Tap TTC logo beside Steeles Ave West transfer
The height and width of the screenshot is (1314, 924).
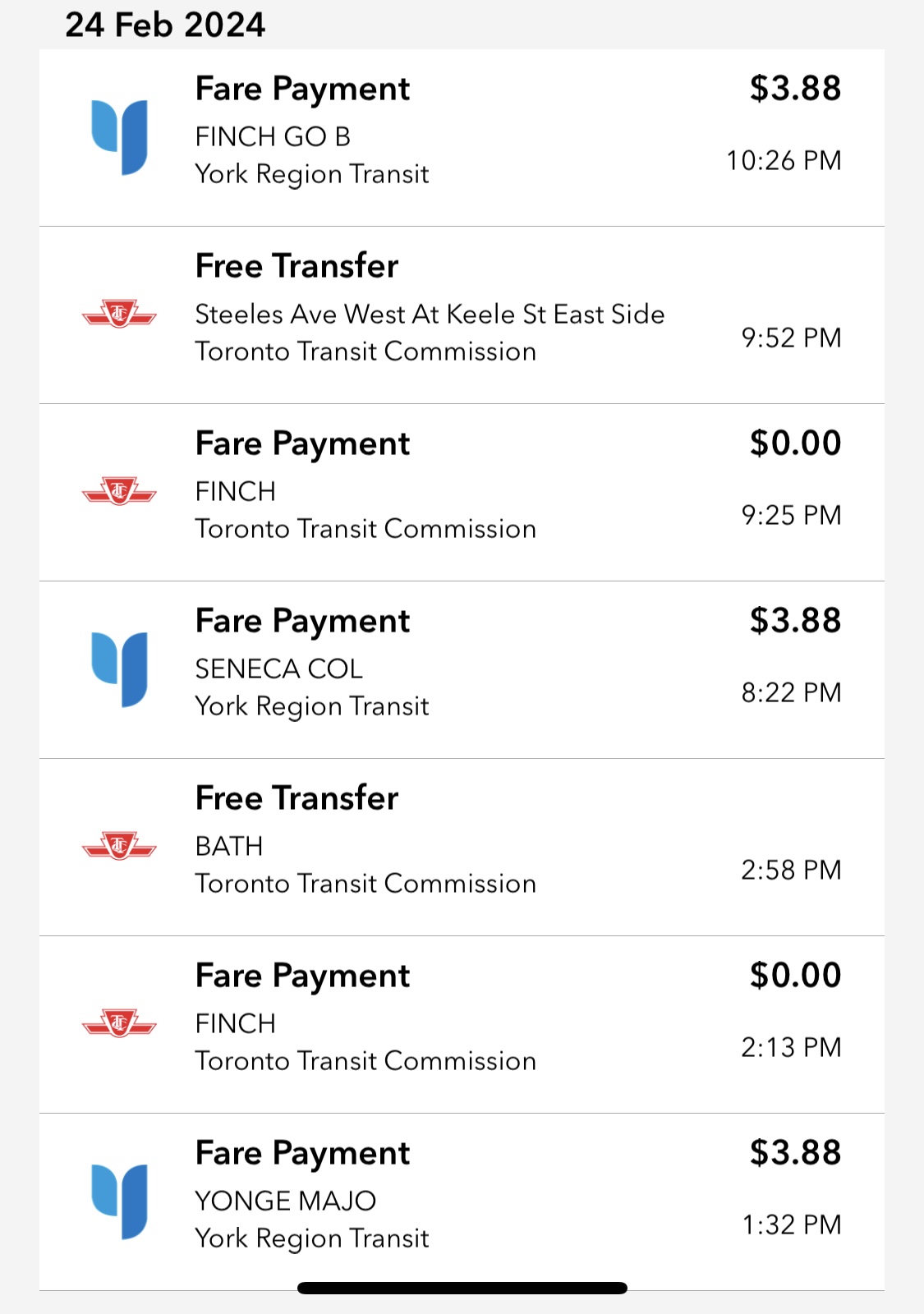tap(119, 314)
